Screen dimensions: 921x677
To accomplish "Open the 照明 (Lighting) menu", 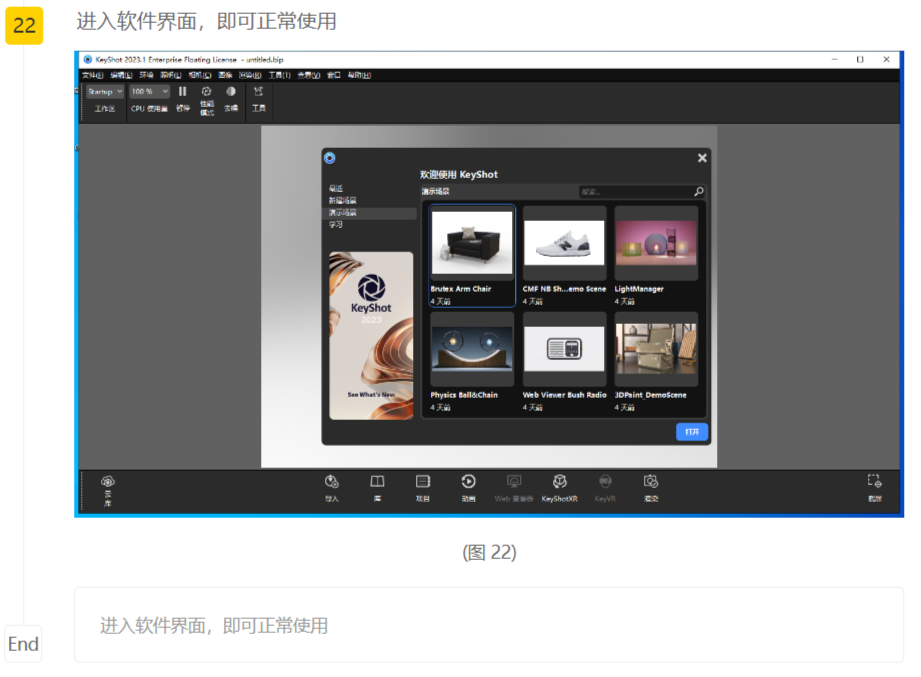I will (x=171, y=75).
